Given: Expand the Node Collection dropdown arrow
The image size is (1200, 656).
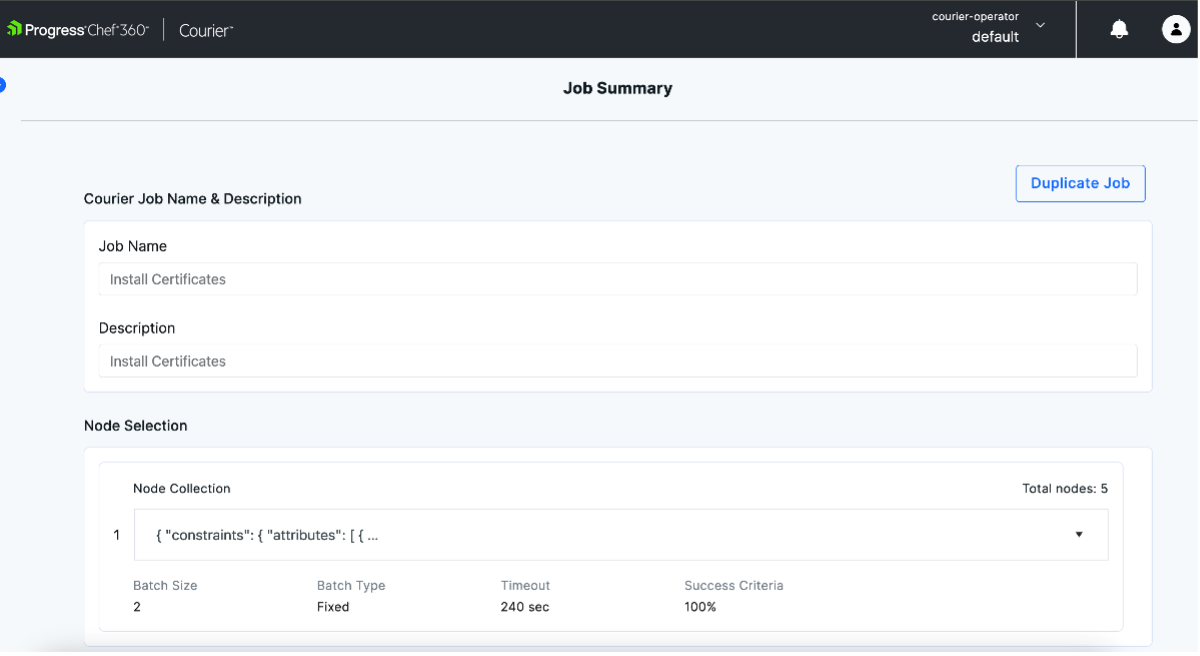Looking at the screenshot, I should [1079, 535].
